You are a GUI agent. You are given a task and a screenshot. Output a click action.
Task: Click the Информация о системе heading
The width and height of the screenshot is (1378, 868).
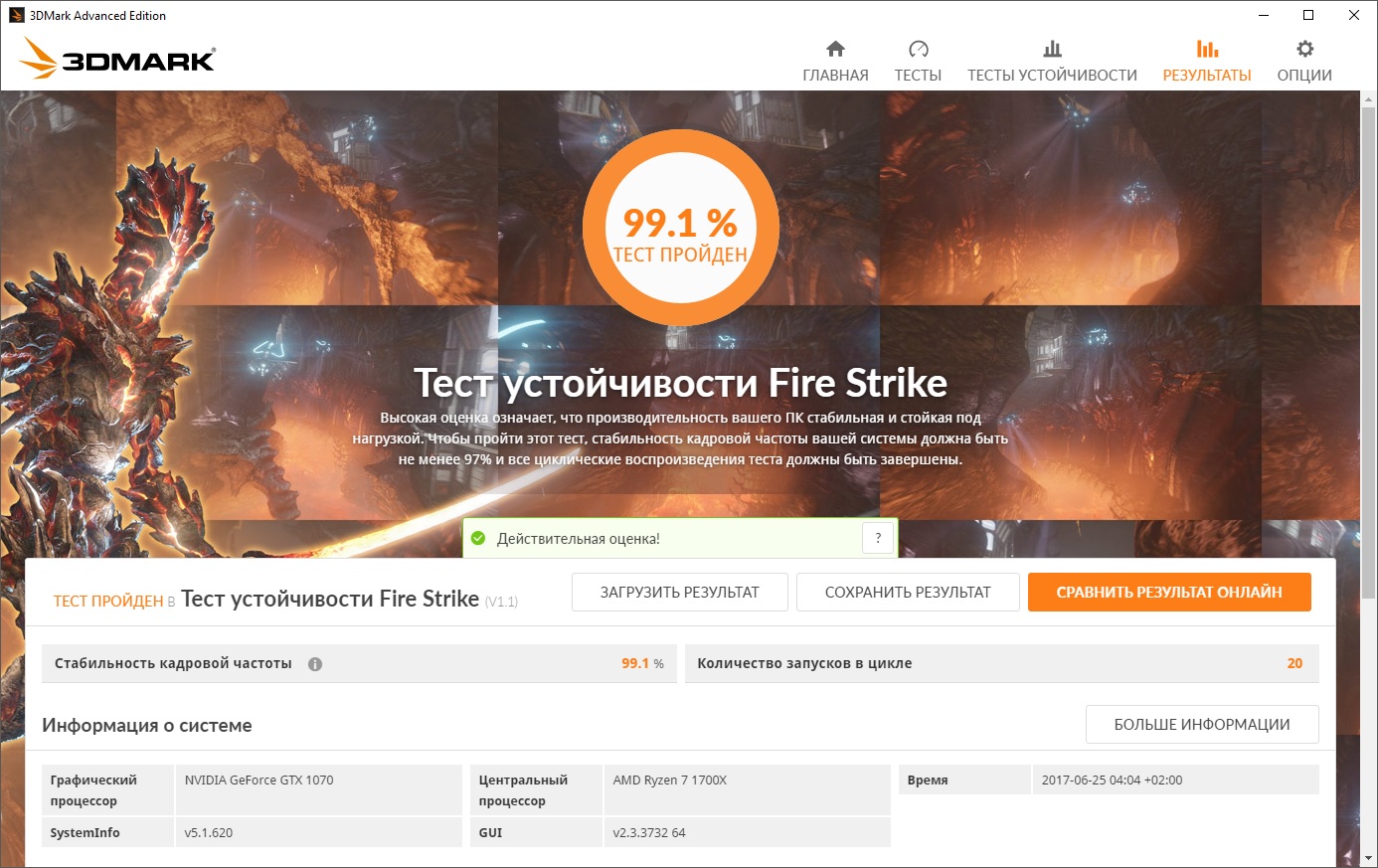[x=147, y=725]
